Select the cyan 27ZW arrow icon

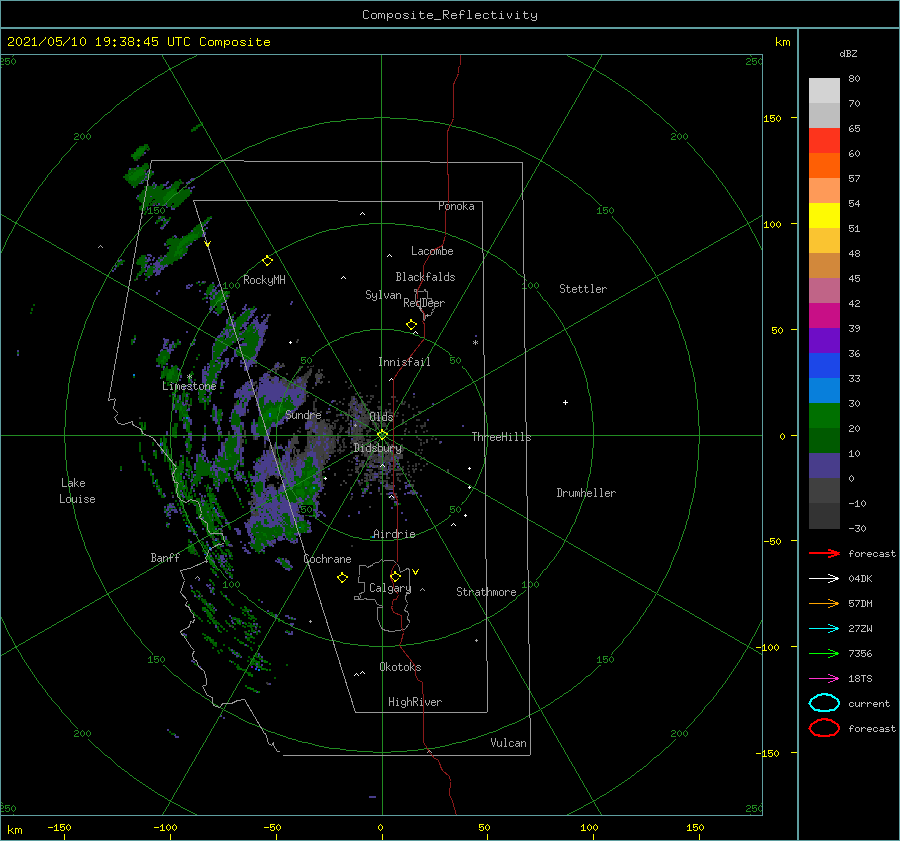pos(824,629)
